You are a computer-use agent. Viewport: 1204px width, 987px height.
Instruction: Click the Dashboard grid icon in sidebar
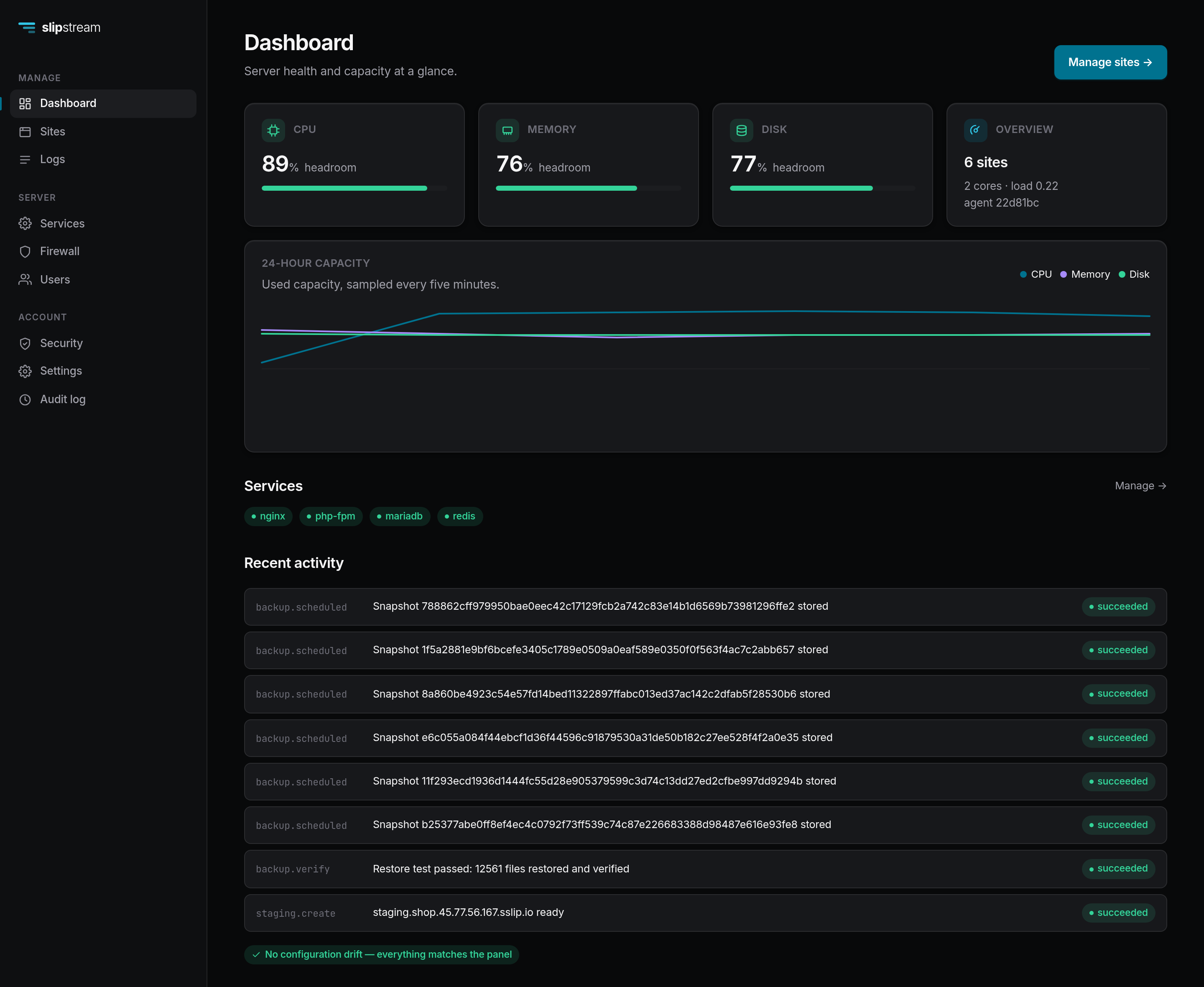coord(25,103)
